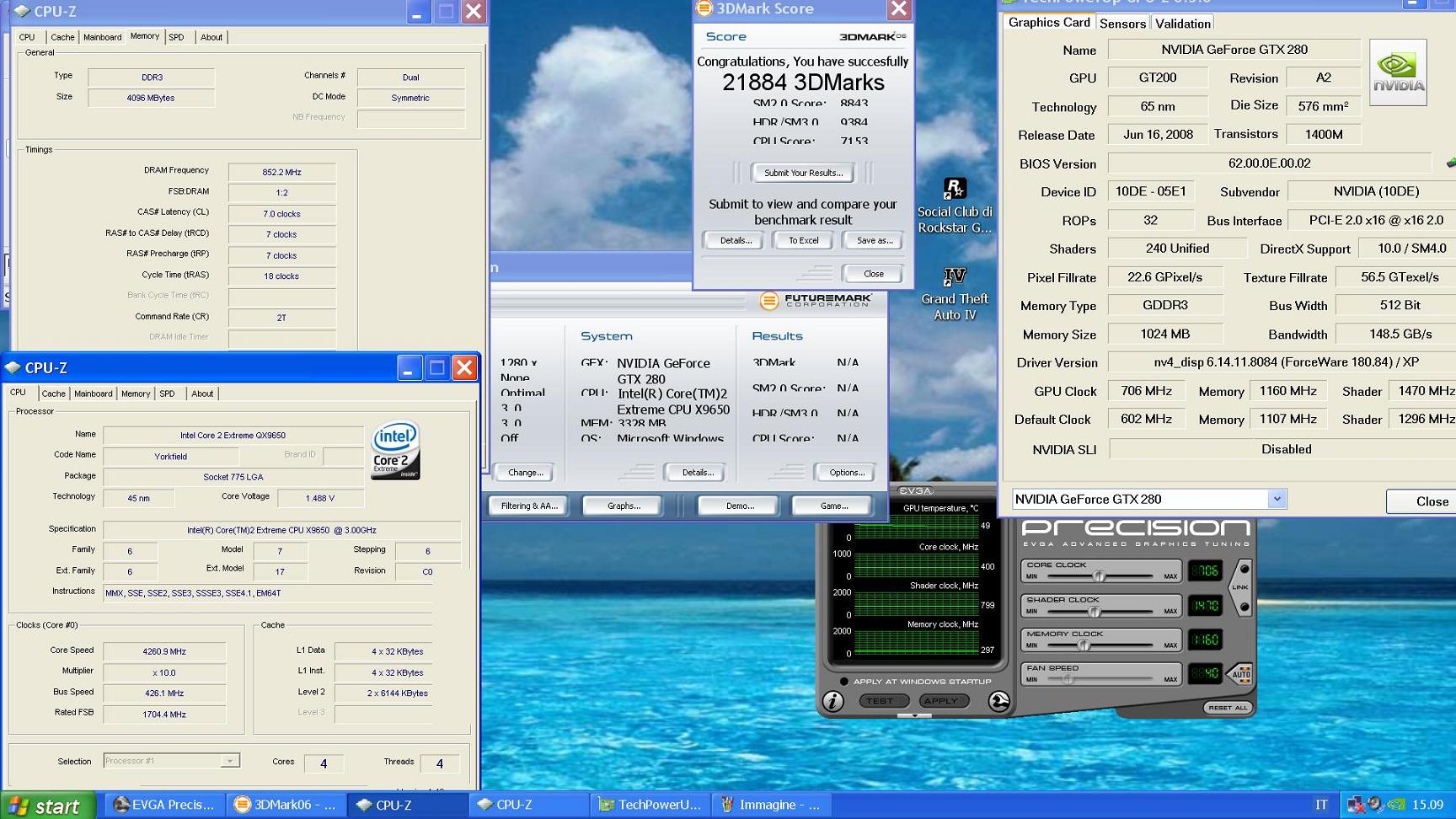Viewport: 1456px width, 819px height.
Task: Open SPD tab in the Memory CPU-Z window
Action: click(x=176, y=37)
